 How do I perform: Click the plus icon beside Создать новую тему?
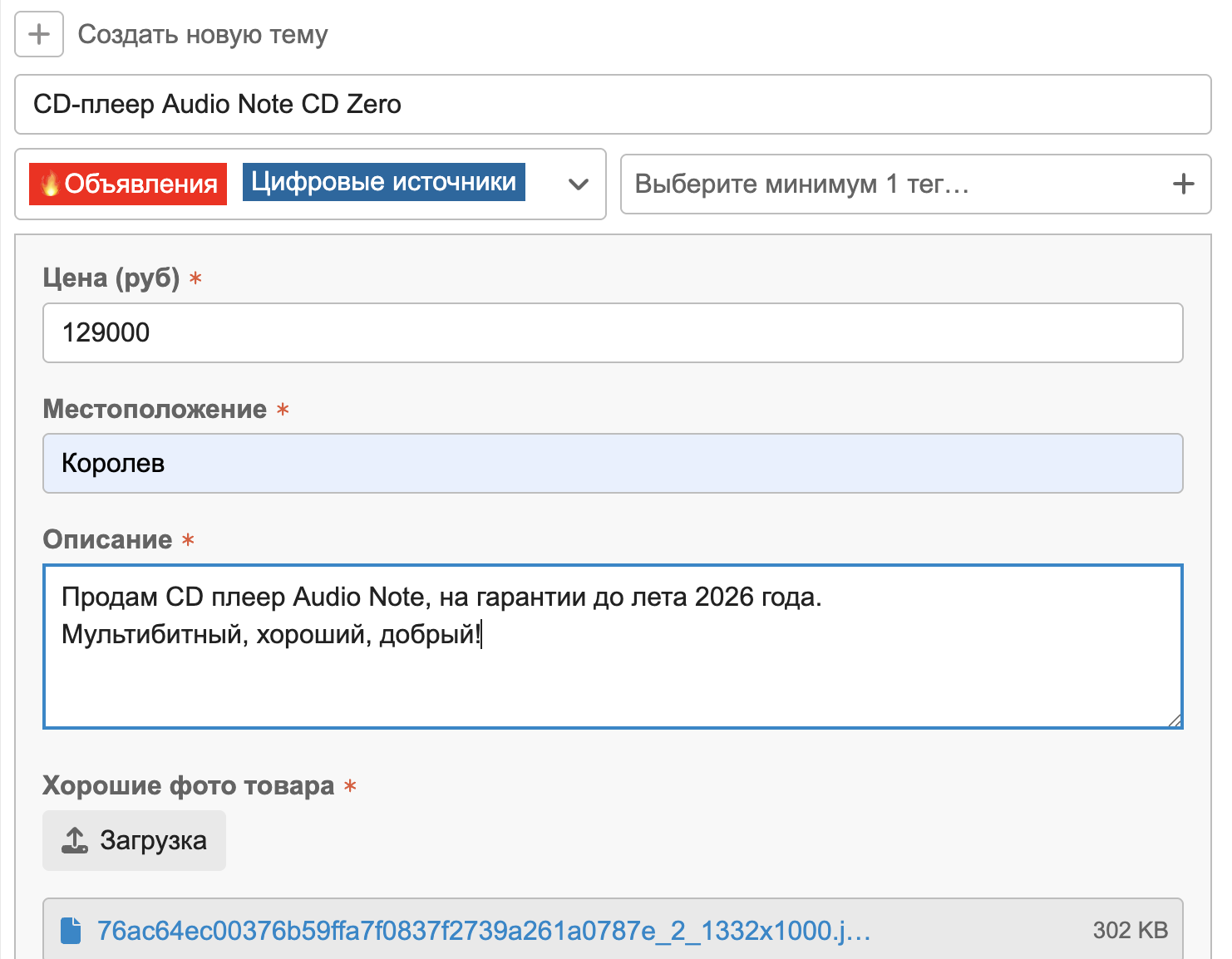[39, 35]
